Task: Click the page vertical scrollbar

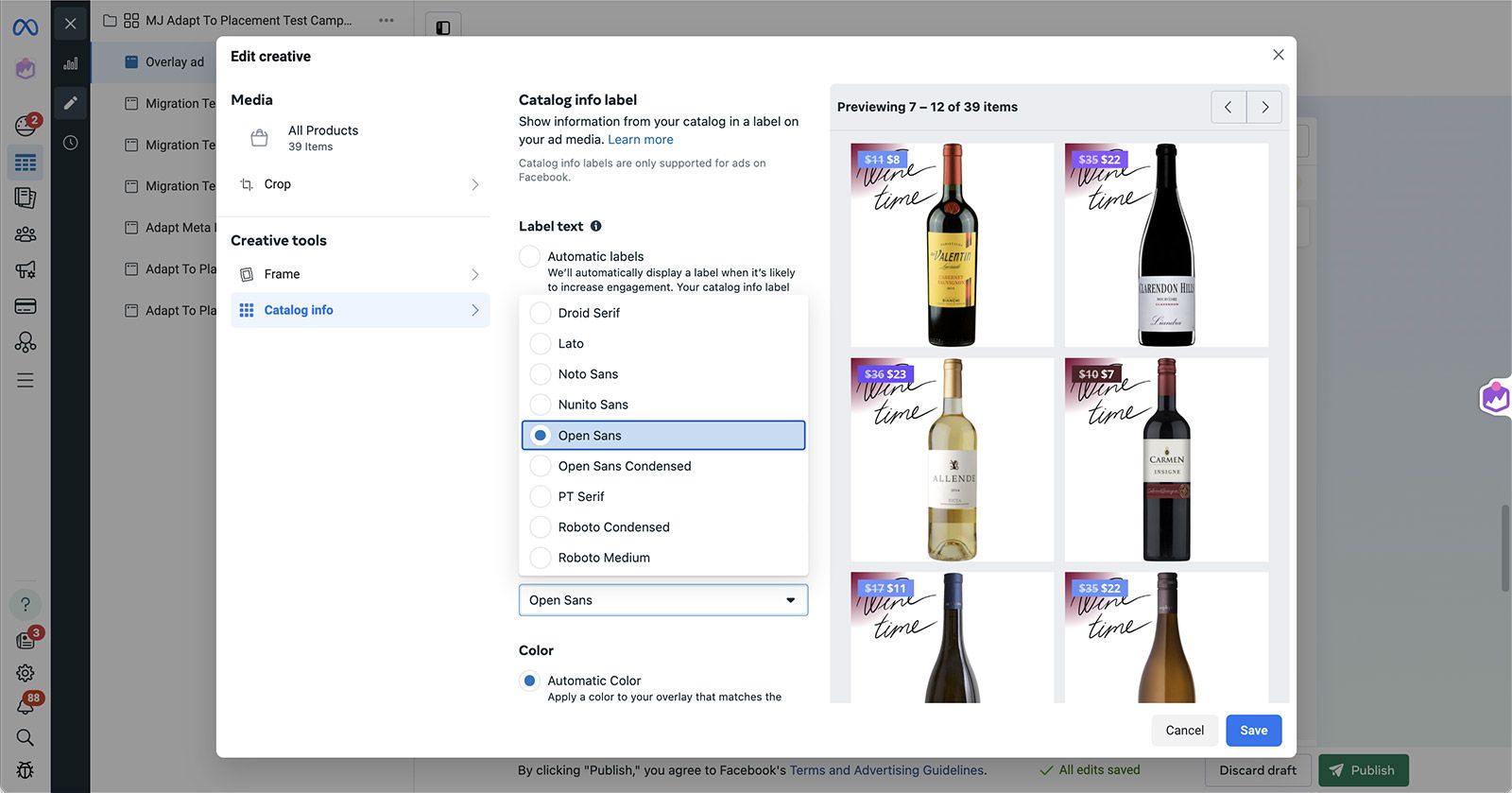Action: (x=1504, y=548)
